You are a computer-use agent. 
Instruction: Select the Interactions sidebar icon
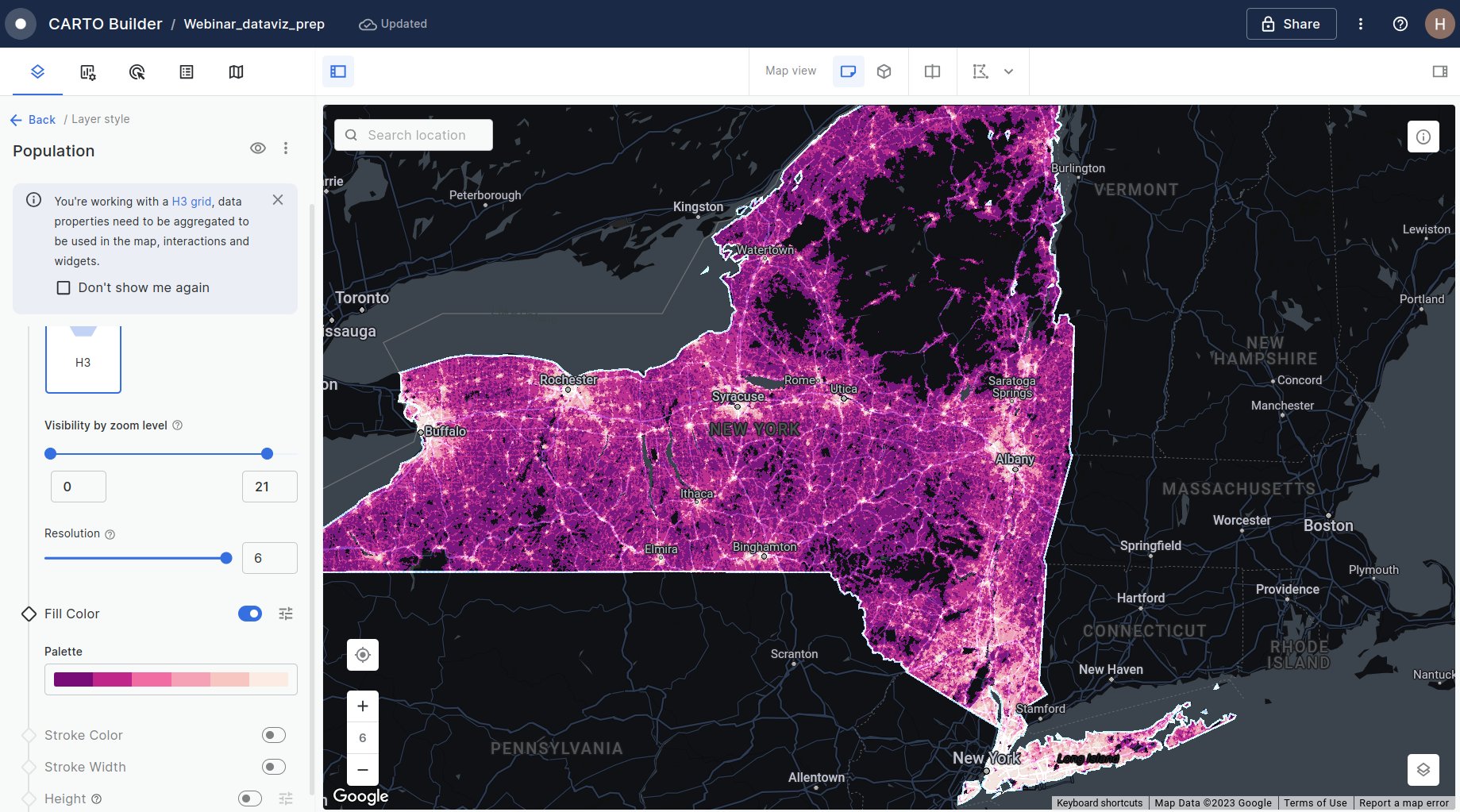click(137, 71)
